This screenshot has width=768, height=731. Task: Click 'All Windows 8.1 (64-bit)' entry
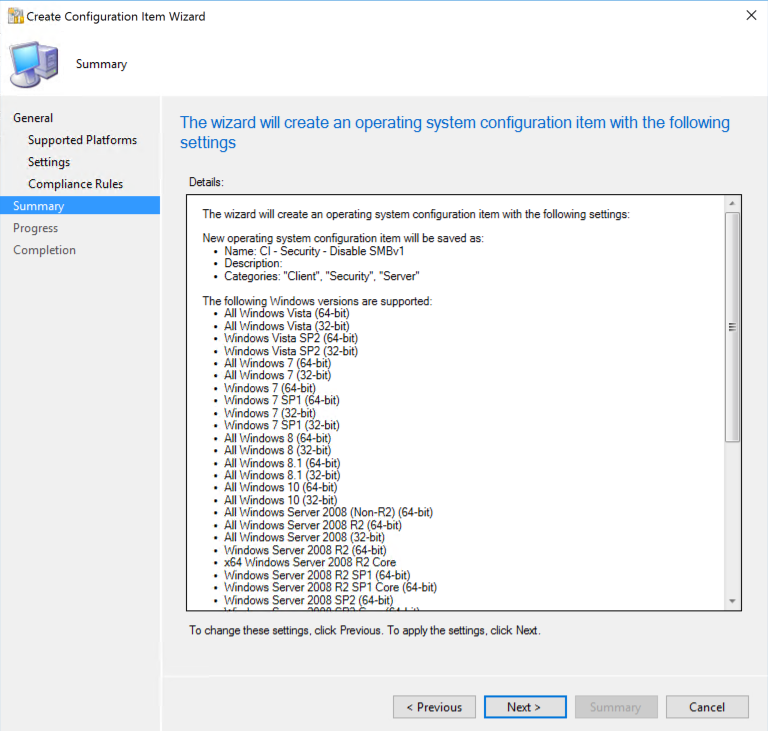click(282, 463)
